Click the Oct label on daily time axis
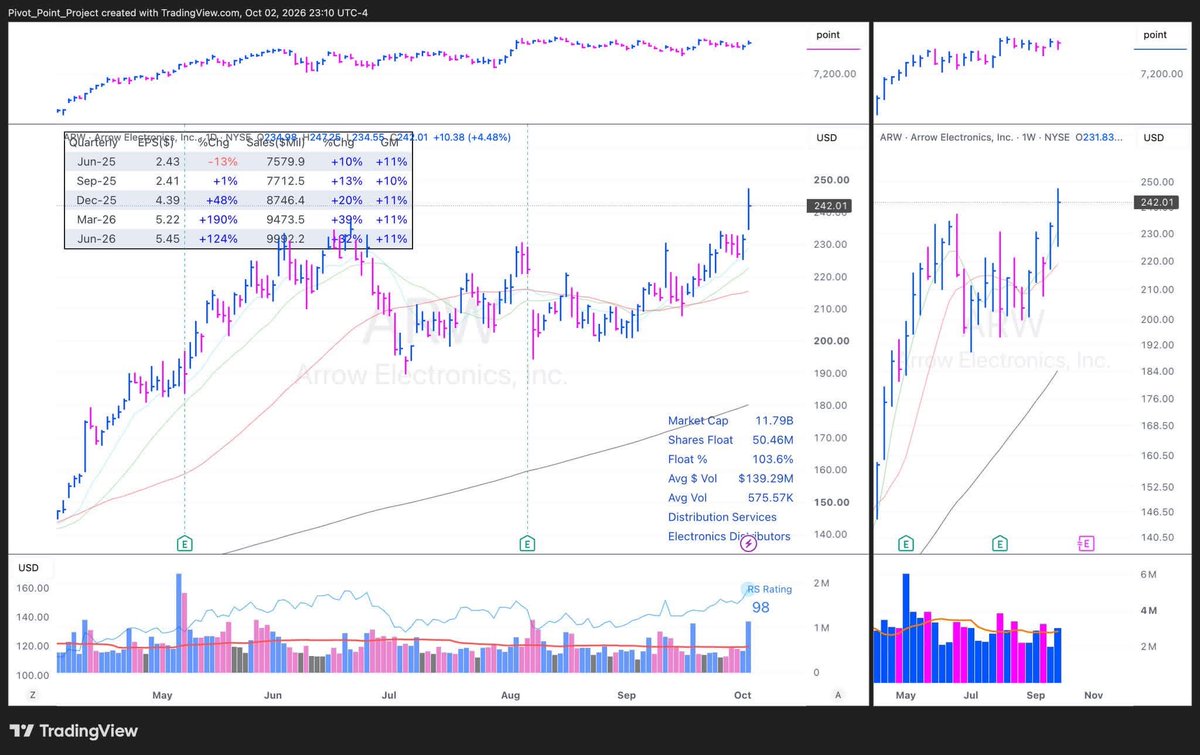The width and height of the screenshot is (1200, 755). coord(742,694)
